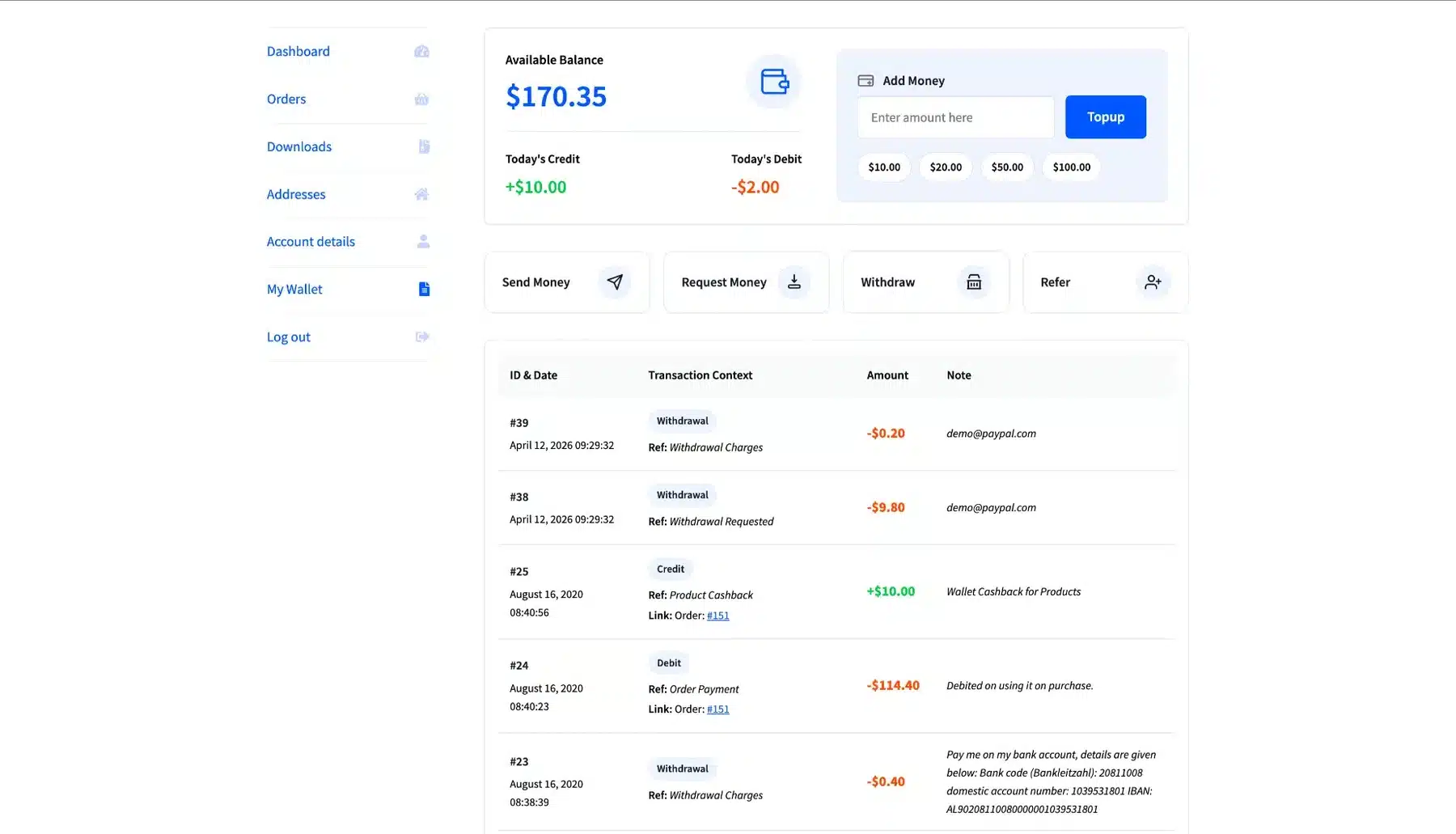Select Addresses in the sidebar
1456x834 pixels.
[296, 194]
